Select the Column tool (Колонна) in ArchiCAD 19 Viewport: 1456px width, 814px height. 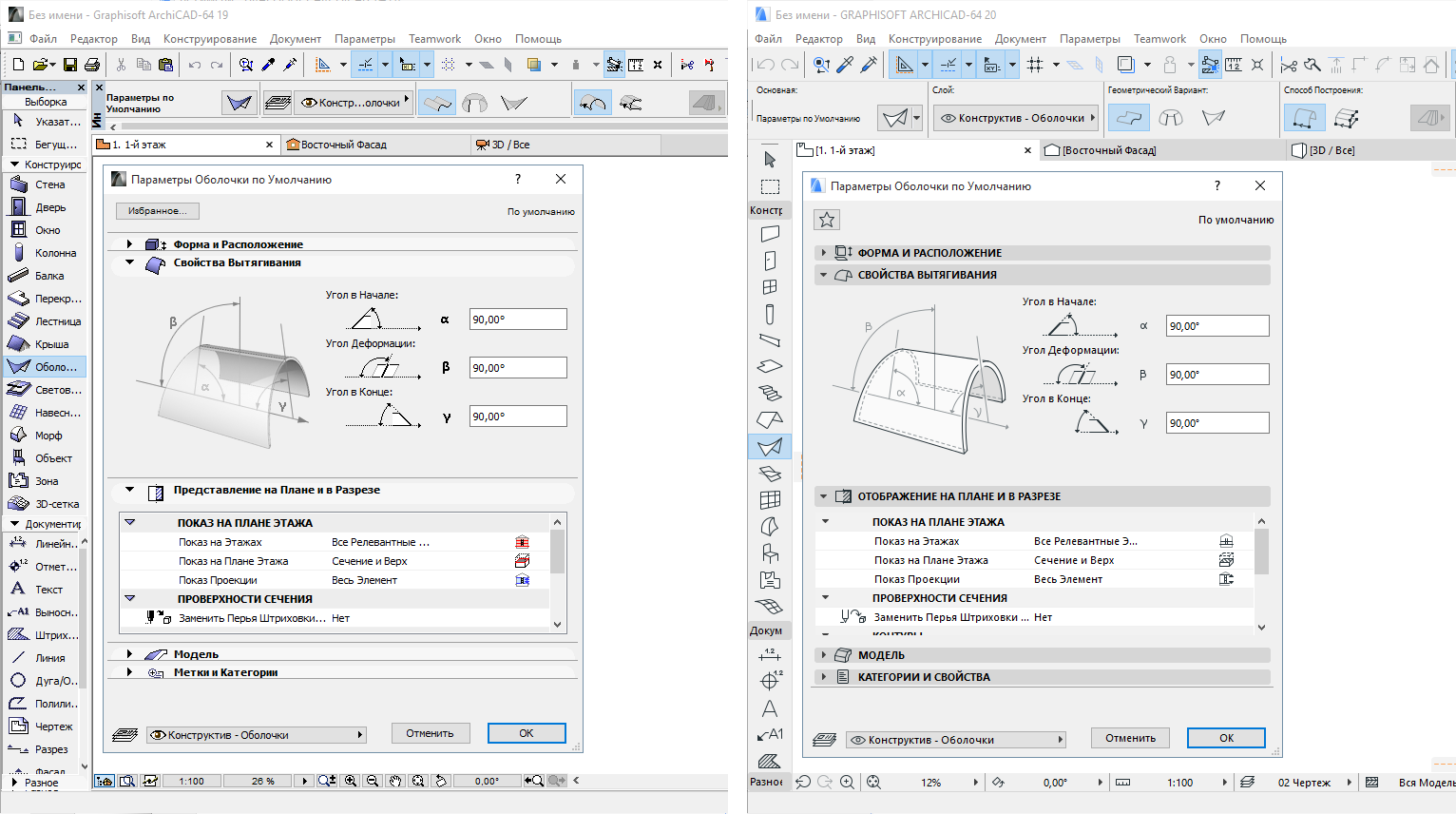pyautogui.click(x=45, y=253)
